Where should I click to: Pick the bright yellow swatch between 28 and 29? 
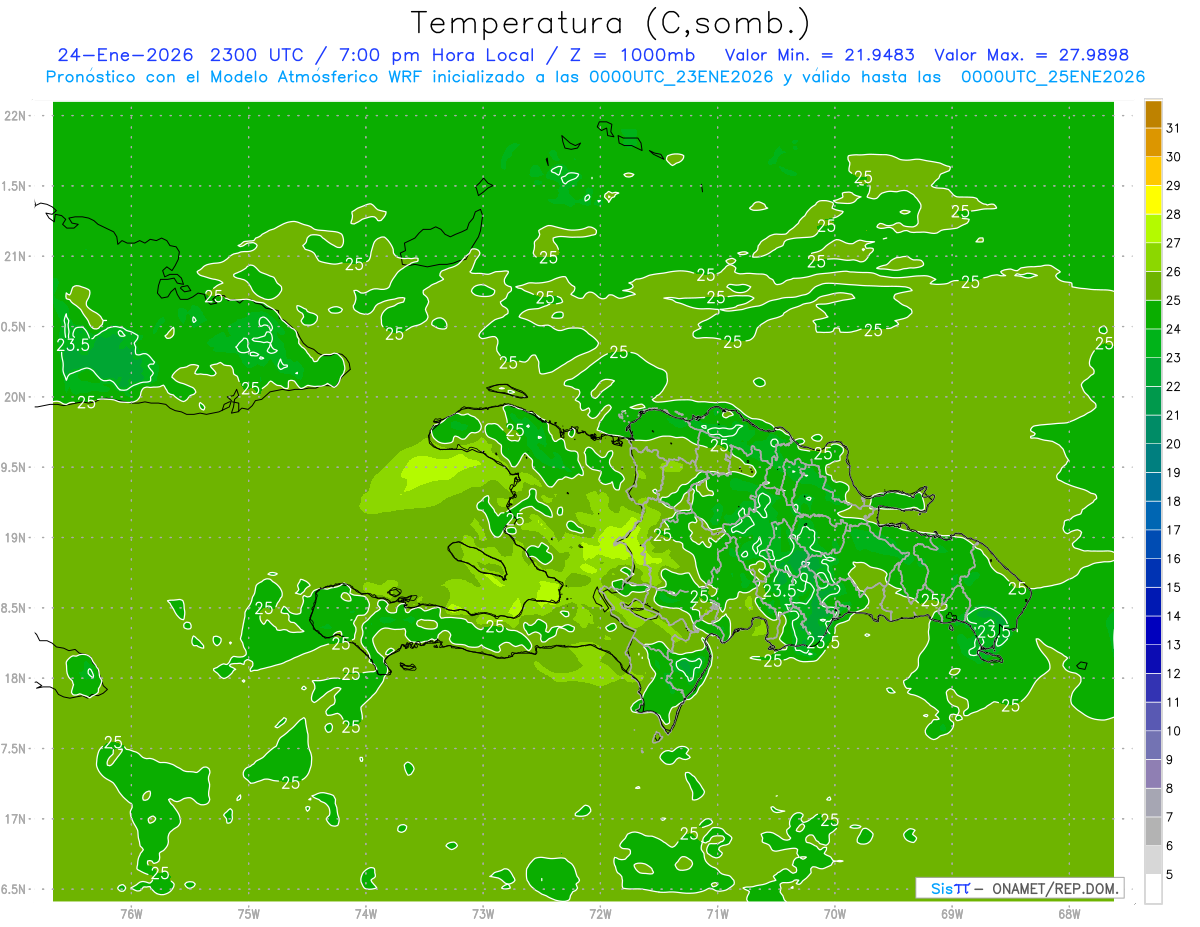(1153, 200)
